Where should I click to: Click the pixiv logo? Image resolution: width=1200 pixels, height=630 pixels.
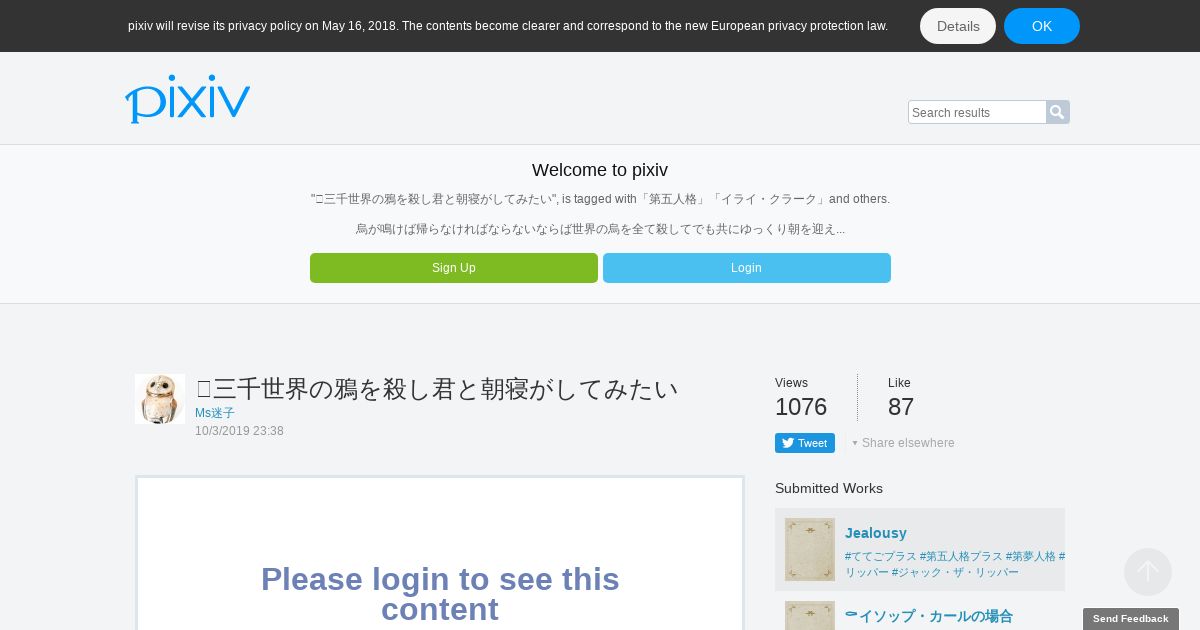(187, 99)
